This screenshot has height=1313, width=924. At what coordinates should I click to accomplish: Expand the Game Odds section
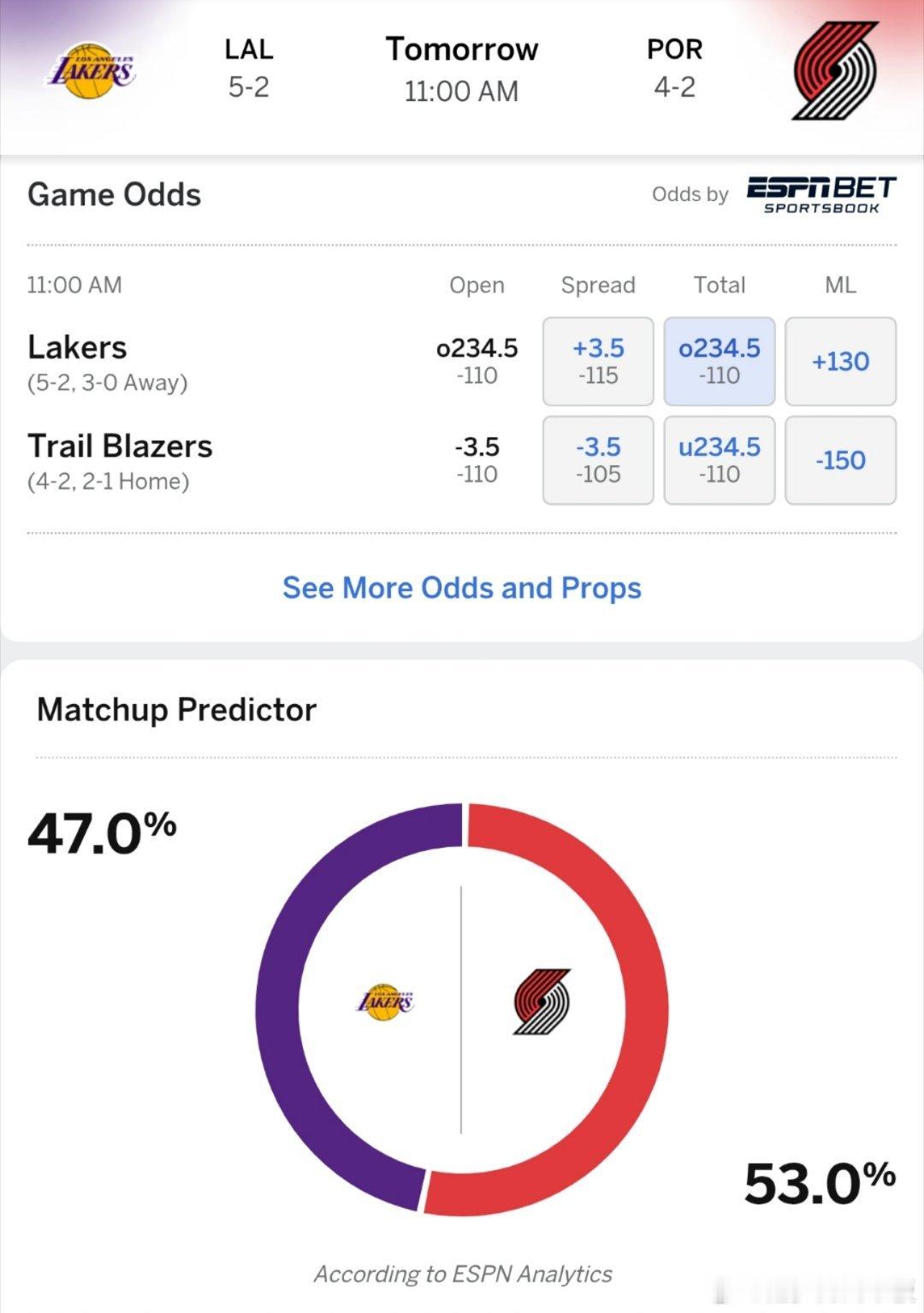coord(114,195)
